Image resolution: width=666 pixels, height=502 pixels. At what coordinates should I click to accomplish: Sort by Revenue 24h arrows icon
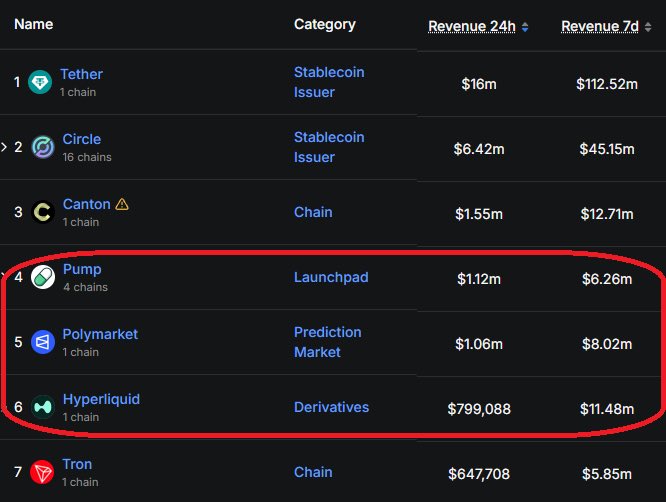click(525, 27)
